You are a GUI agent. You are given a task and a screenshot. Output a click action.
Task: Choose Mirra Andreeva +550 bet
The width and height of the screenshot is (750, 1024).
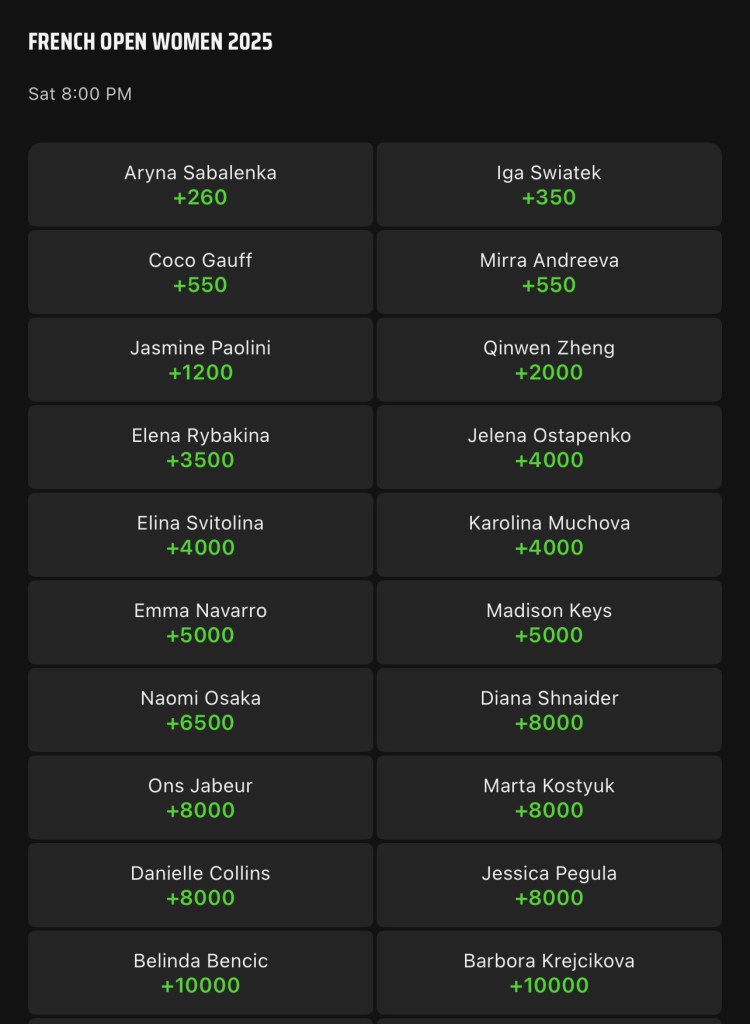[549, 272]
